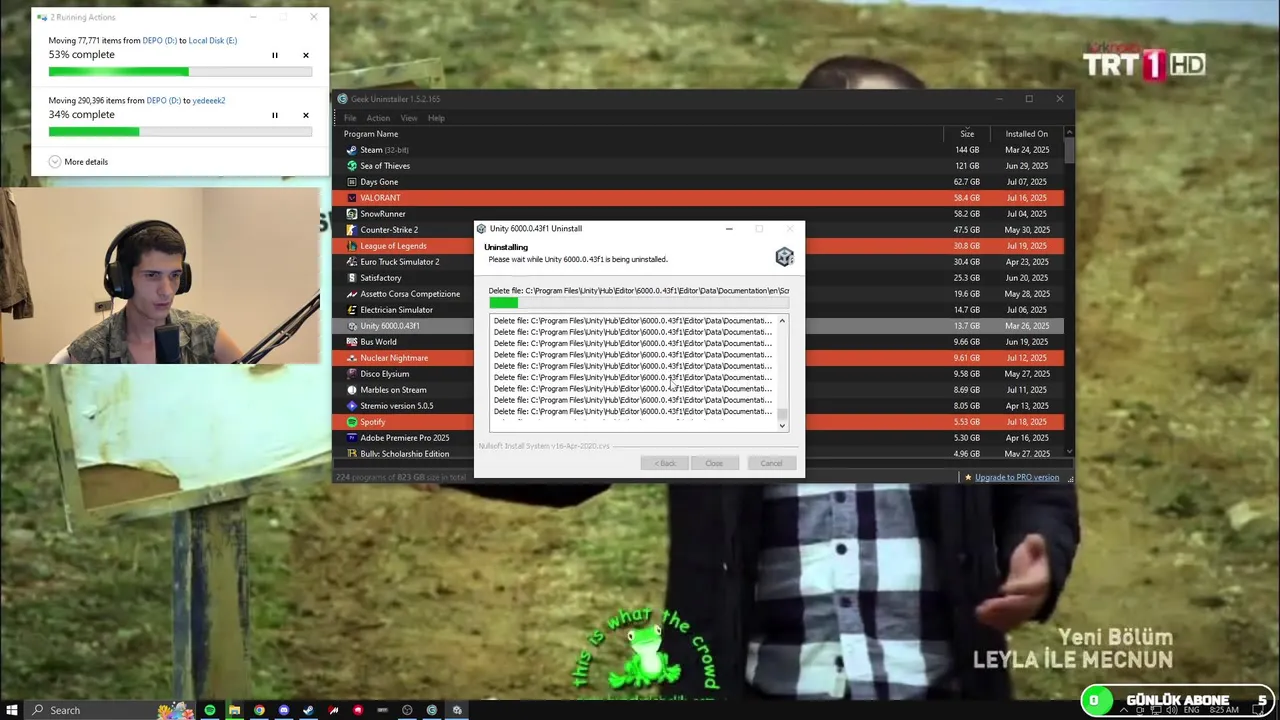
Task: Select the Euro Truck Simulator 2 icon
Action: click(x=351, y=262)
